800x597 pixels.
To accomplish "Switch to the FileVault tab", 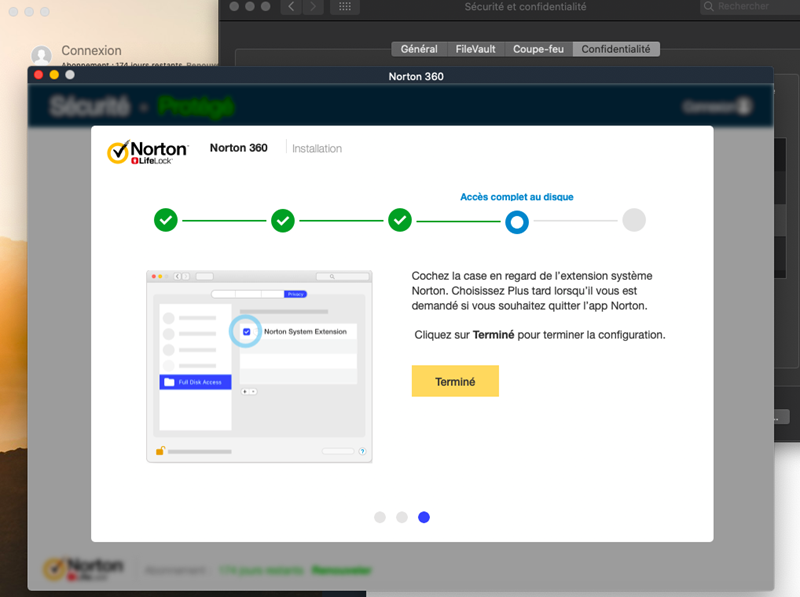I will coord(476,49).
